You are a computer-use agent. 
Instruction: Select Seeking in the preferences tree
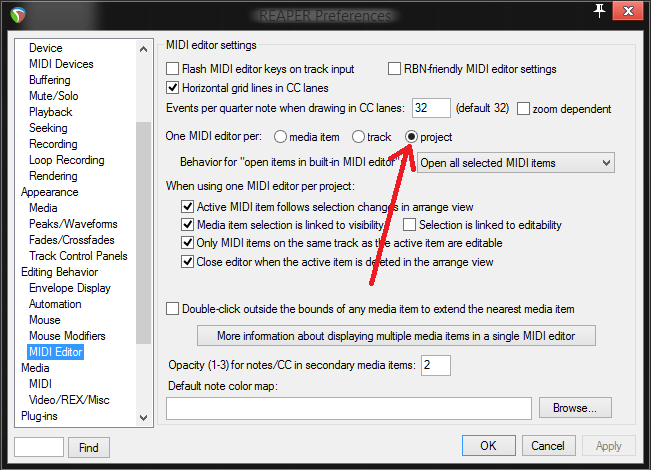[x=48, y=128]
